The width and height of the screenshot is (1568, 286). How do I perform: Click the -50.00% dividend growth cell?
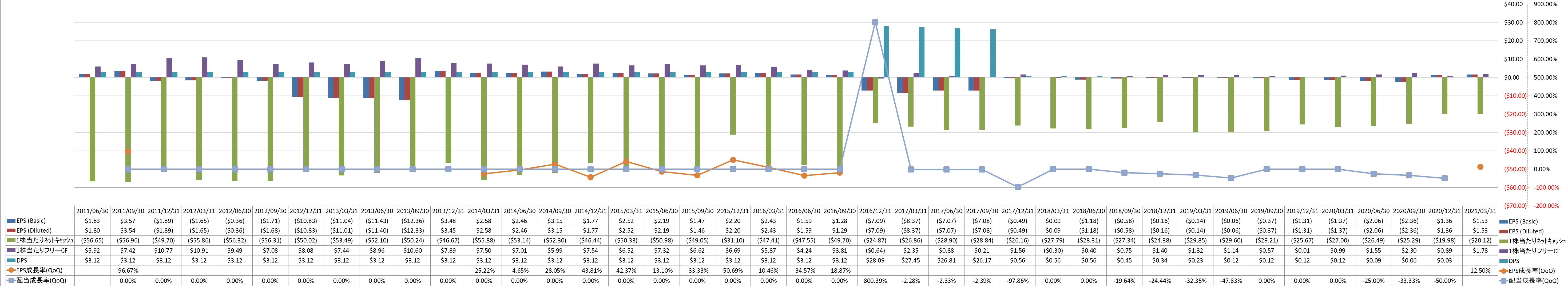1444,280
